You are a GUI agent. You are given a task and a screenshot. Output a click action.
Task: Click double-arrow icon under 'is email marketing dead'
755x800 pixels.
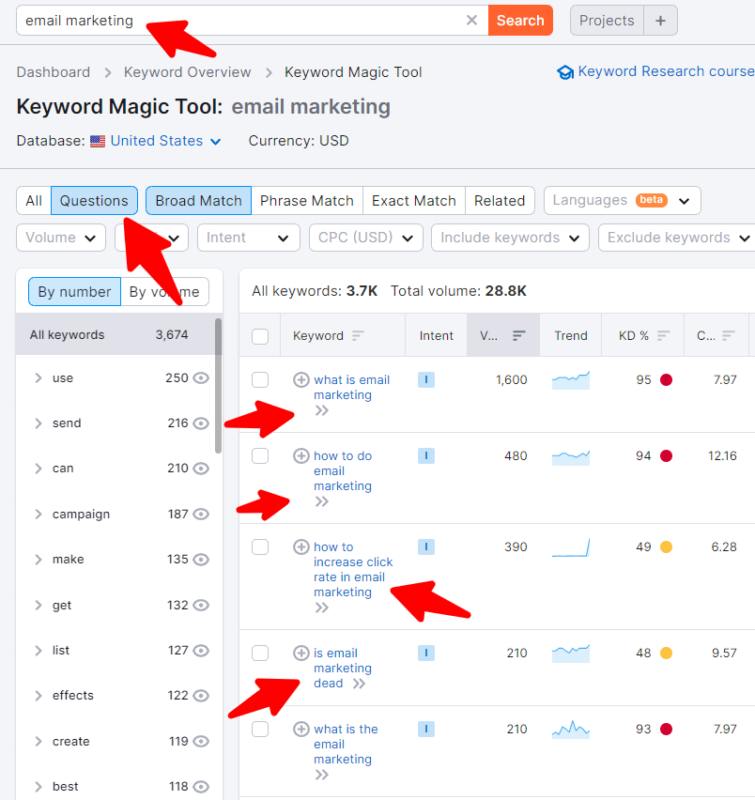(359, 684)
